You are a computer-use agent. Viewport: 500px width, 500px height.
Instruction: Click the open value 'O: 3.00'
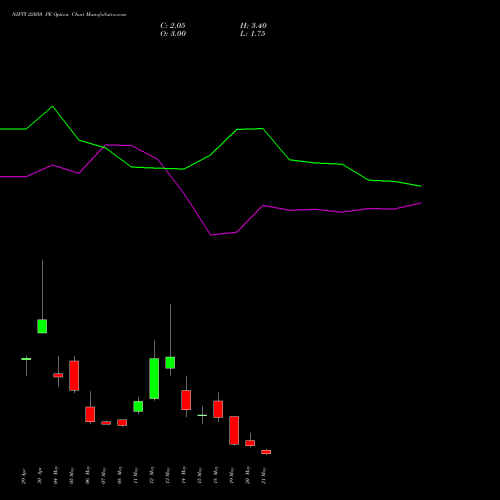tap(173, 34)
